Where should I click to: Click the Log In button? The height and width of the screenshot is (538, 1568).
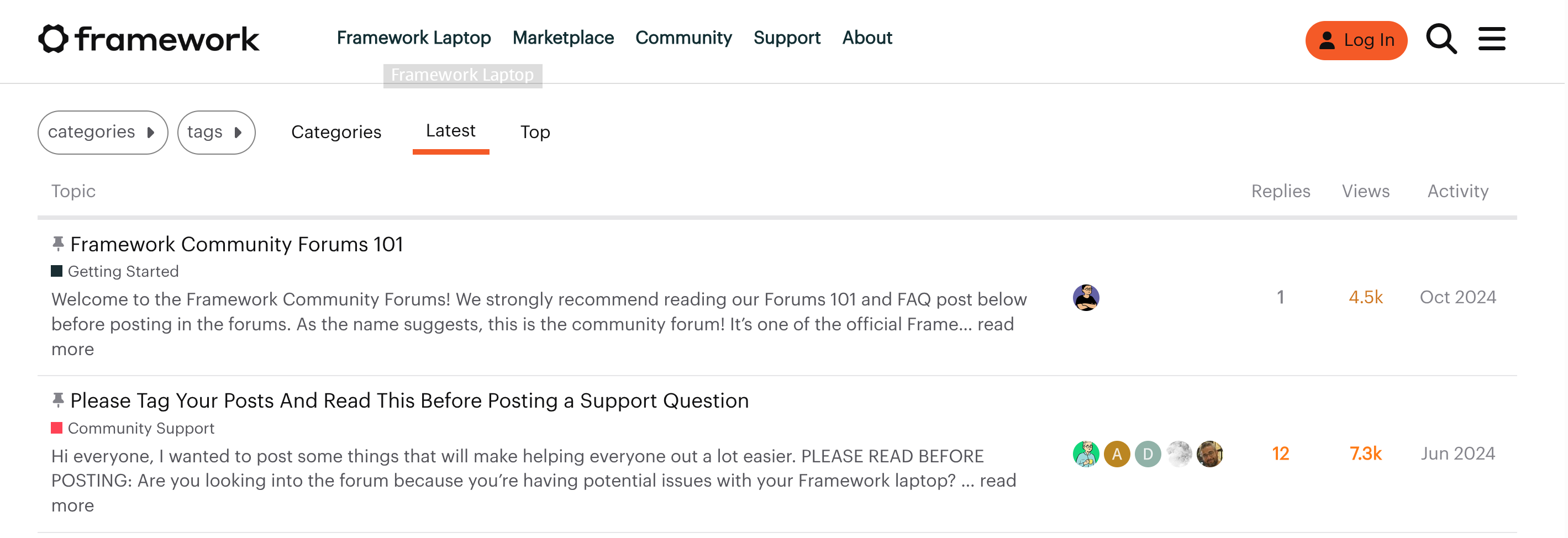tap(1356, 40)
